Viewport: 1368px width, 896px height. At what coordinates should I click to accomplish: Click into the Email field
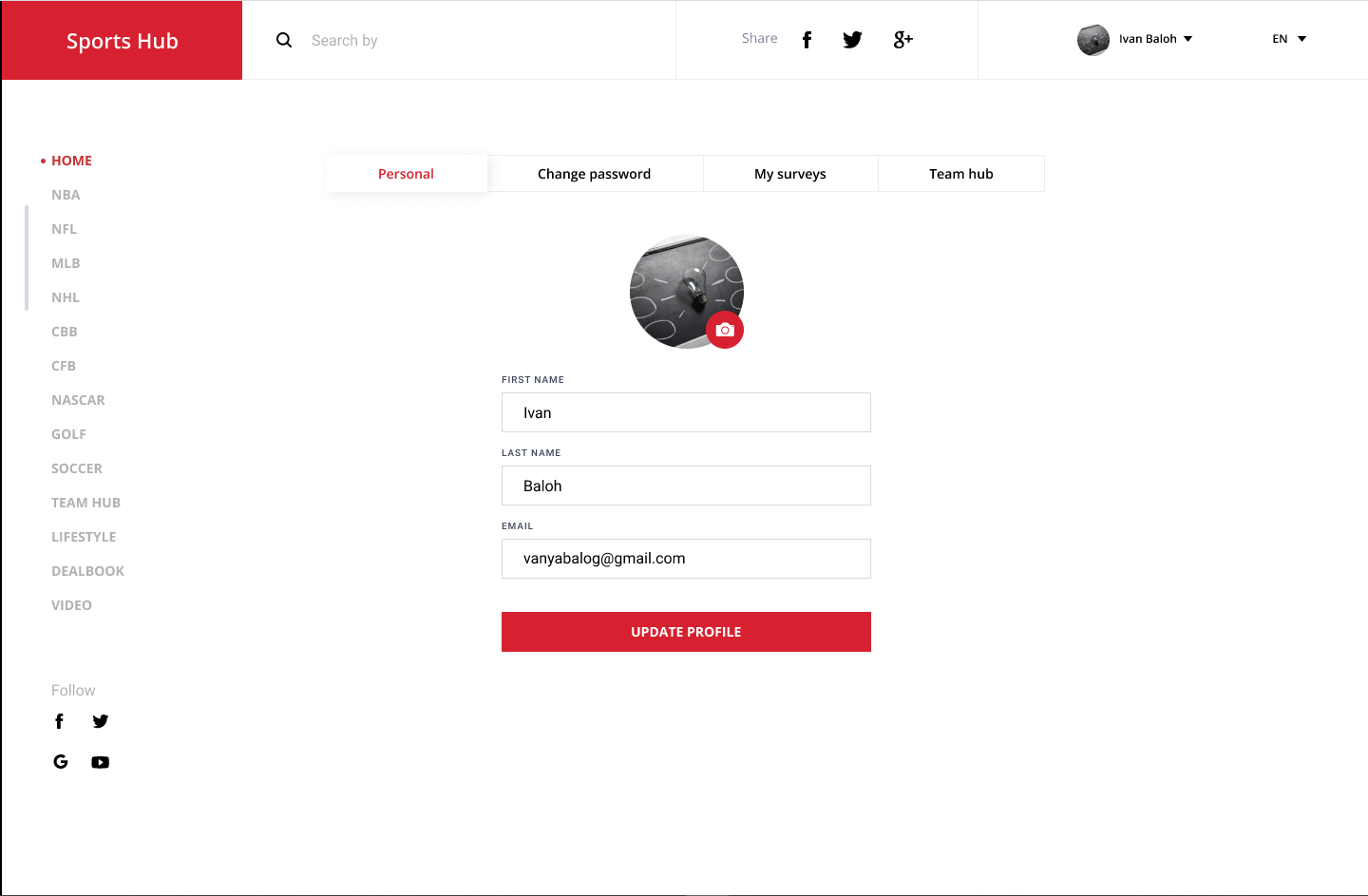tap(686, 559)
